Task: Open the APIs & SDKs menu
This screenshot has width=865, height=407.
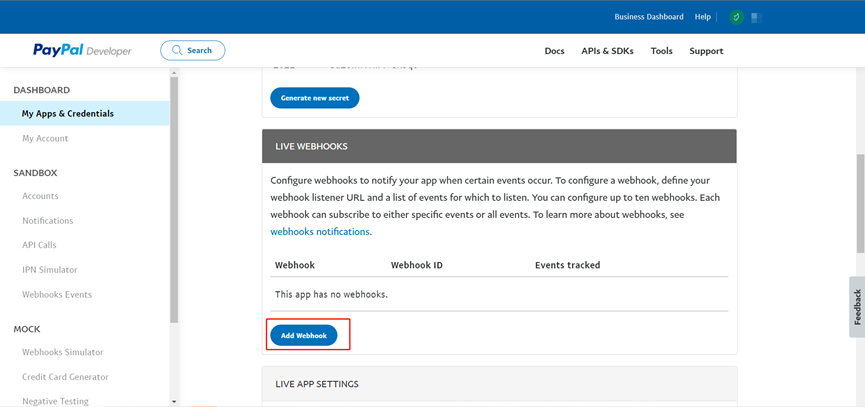Action: click(x=607, y=51)
